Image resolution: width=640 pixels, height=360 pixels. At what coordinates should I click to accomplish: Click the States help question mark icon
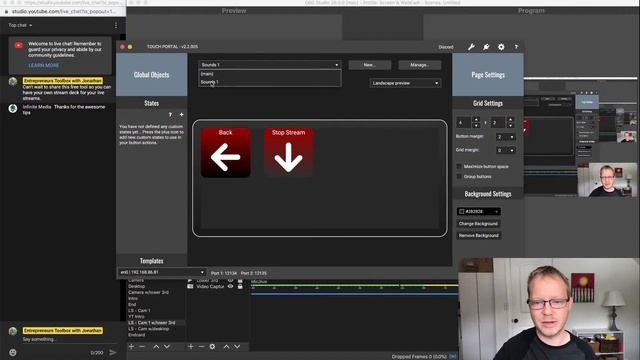[x=170, y=115]
